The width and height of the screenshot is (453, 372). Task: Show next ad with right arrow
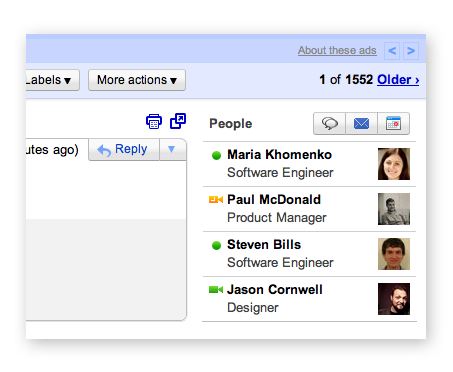(x=411, y=51)
